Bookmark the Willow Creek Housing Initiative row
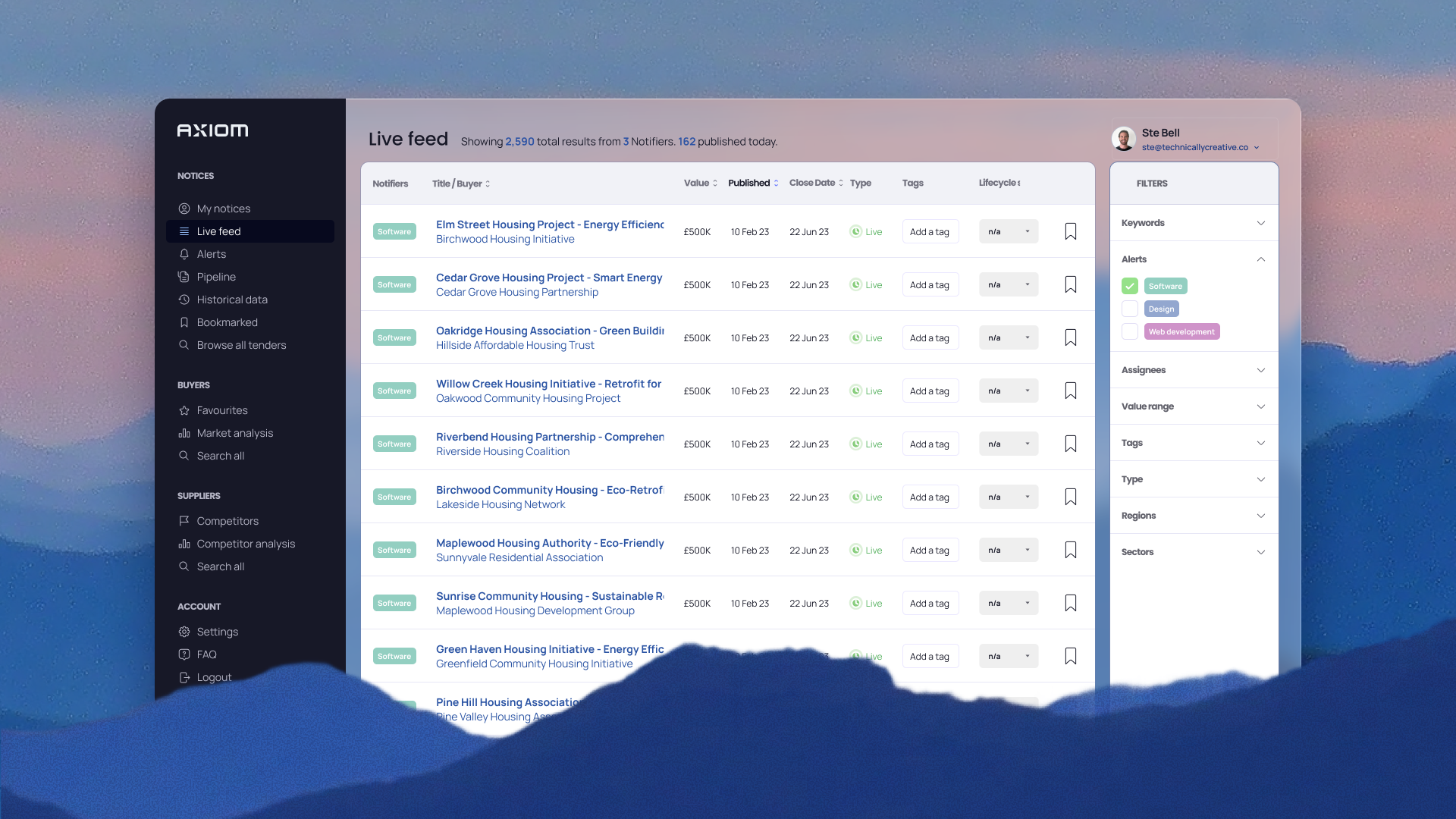This screenshot has height=819, width=1456. [1070, 391]
